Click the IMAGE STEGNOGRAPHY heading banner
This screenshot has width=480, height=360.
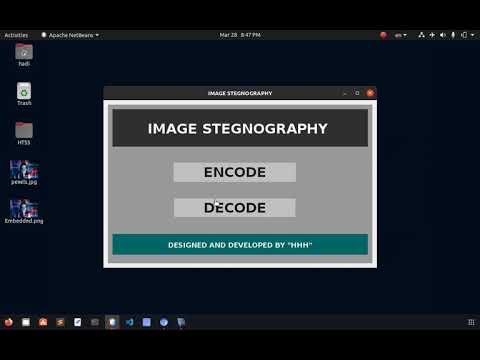point(240,128)
